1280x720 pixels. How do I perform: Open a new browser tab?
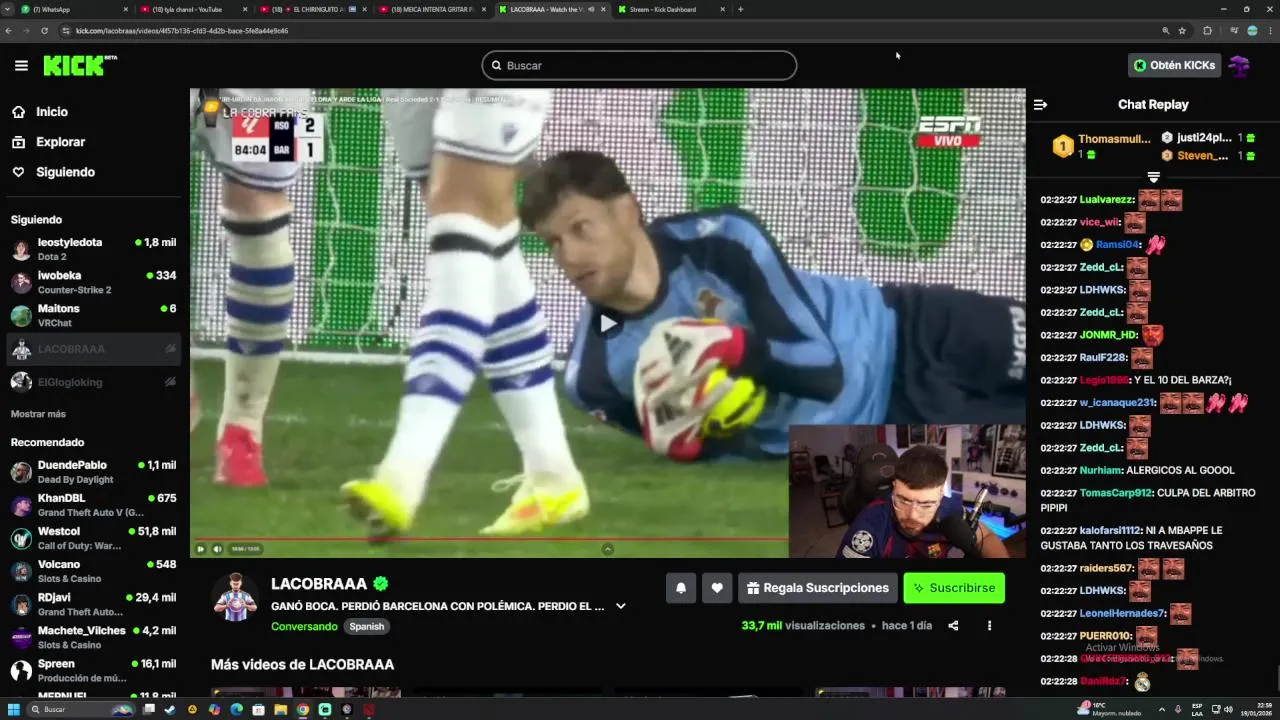tap(740, 9)
